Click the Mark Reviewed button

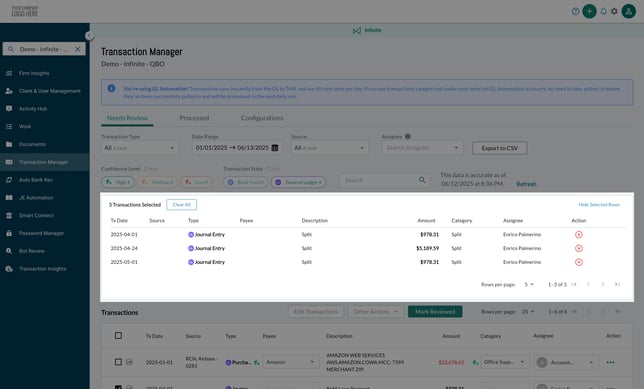(435, 312)
